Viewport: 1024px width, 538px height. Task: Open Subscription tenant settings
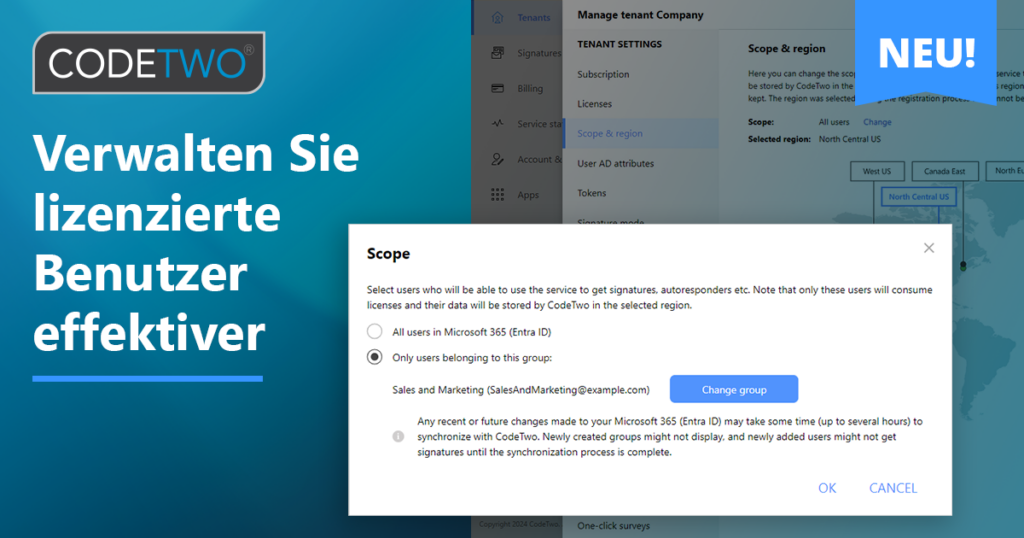point(603,74)
